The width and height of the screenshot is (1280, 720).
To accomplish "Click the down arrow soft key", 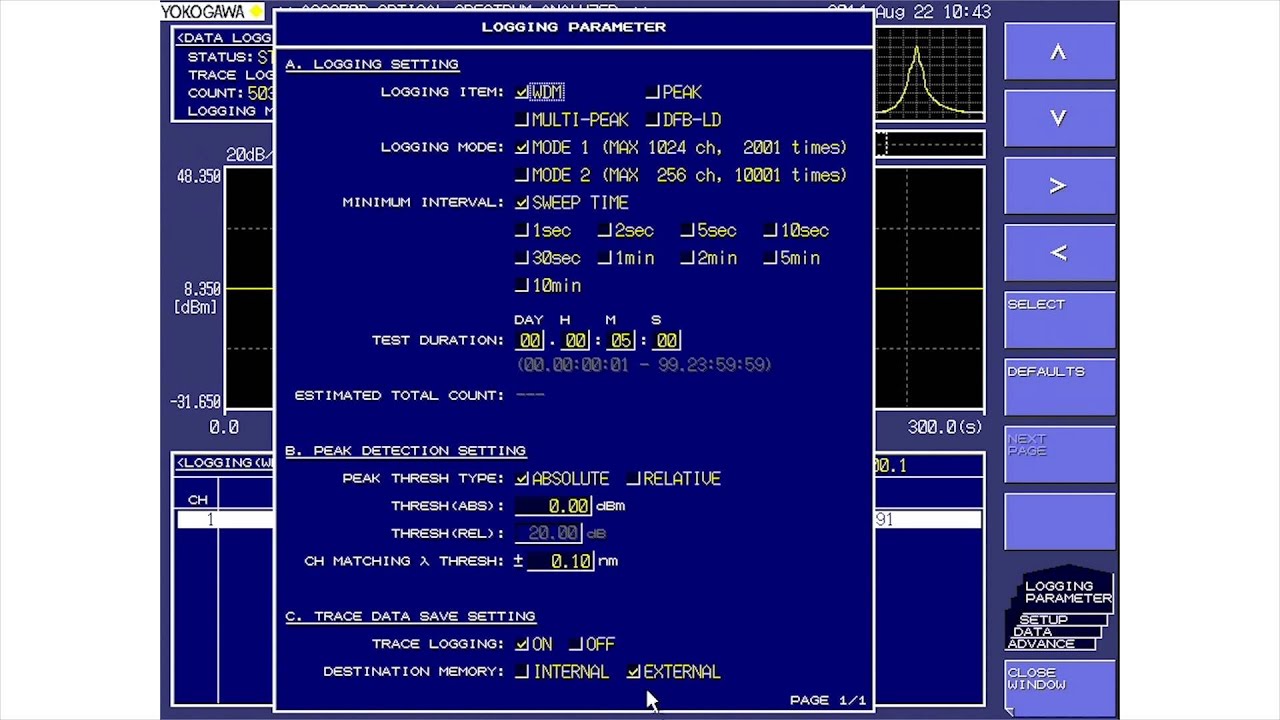I will [1059, 118].
